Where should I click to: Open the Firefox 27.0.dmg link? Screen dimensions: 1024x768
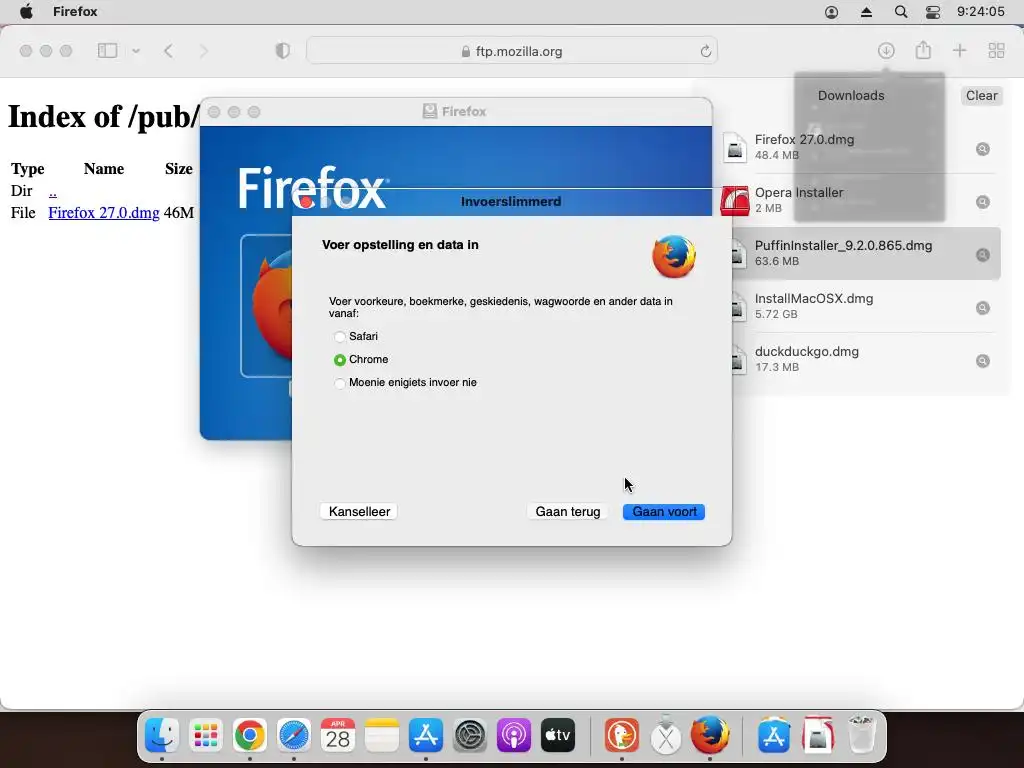pos(104,213)
